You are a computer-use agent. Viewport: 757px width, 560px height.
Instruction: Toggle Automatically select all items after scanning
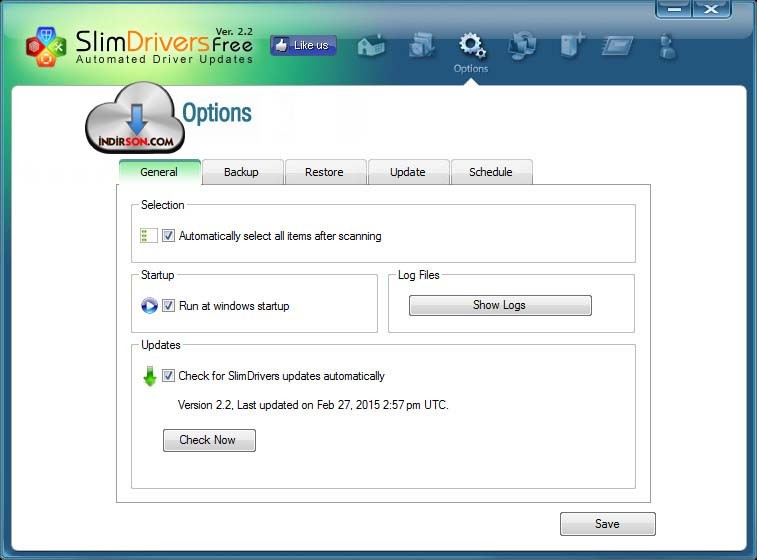168,236
